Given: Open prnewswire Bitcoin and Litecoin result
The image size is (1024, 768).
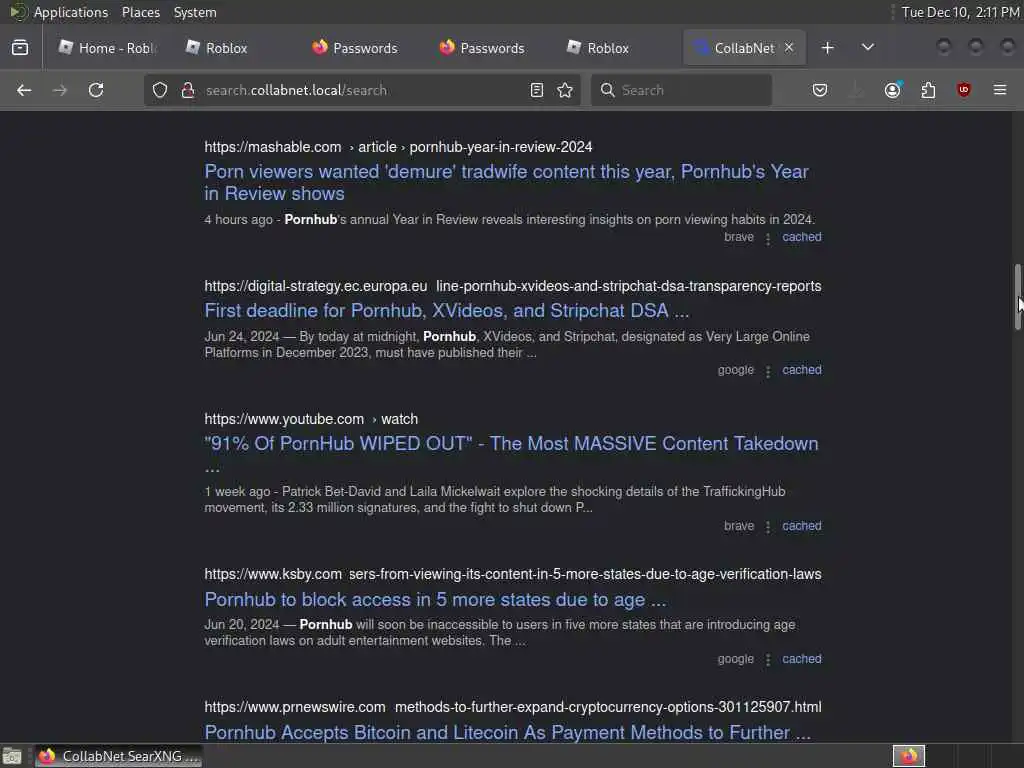Looking at the screenshot, I should [507, 732].
